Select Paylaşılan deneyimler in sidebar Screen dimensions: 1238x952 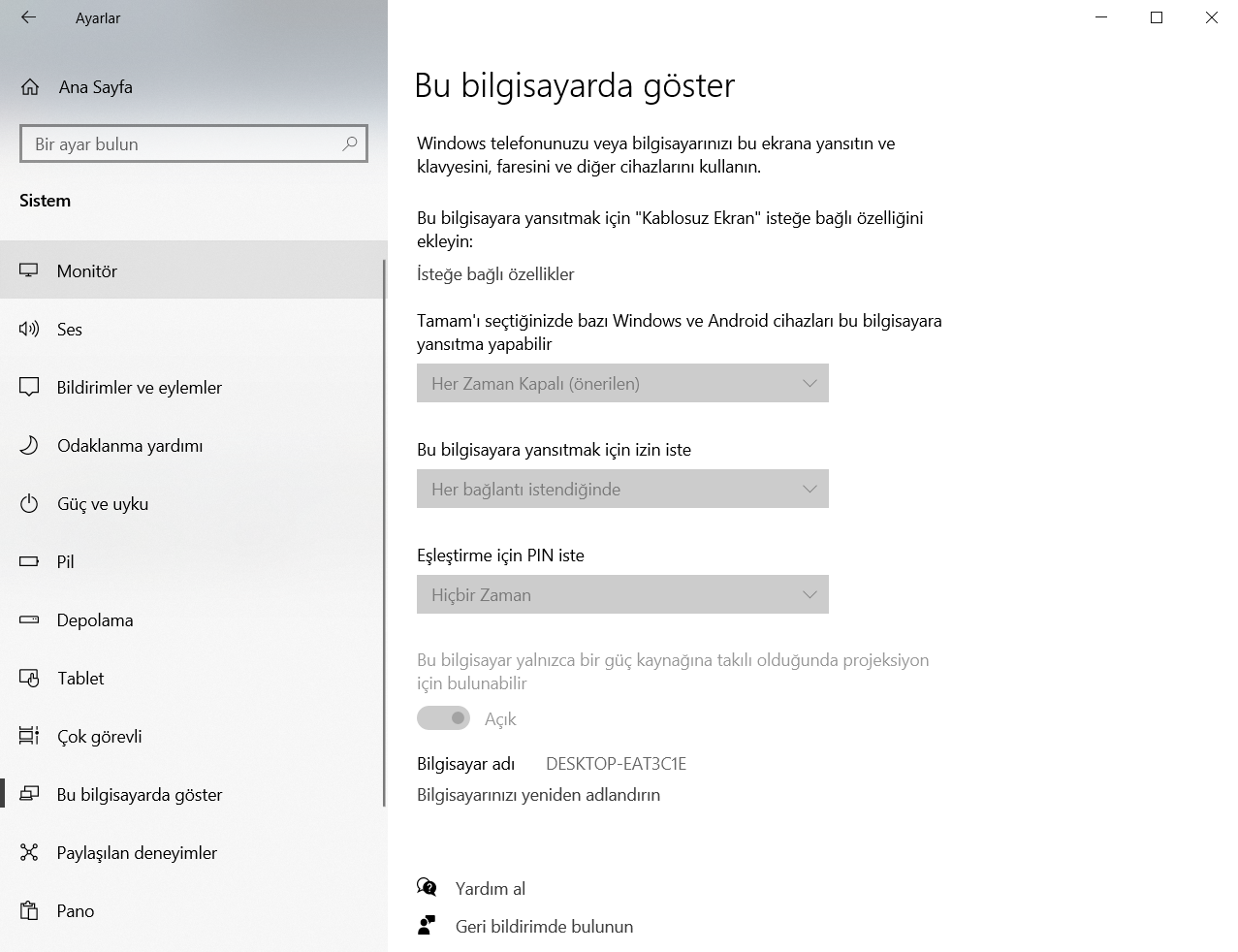coord(193,852)
